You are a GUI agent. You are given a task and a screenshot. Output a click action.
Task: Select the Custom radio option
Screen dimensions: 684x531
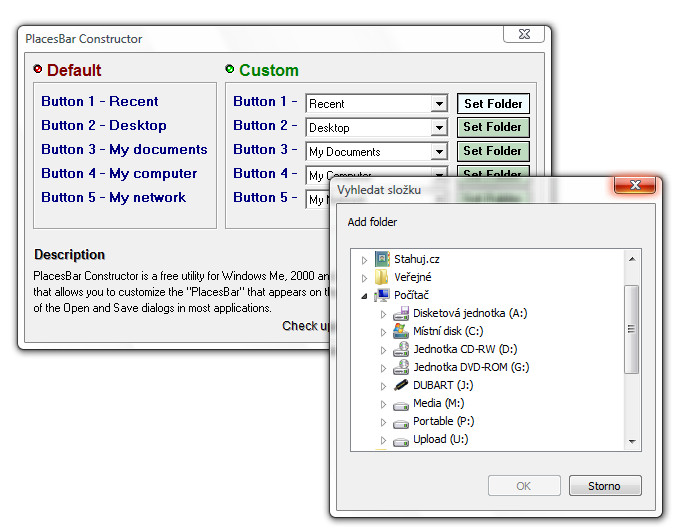click(x=229, y=69)
